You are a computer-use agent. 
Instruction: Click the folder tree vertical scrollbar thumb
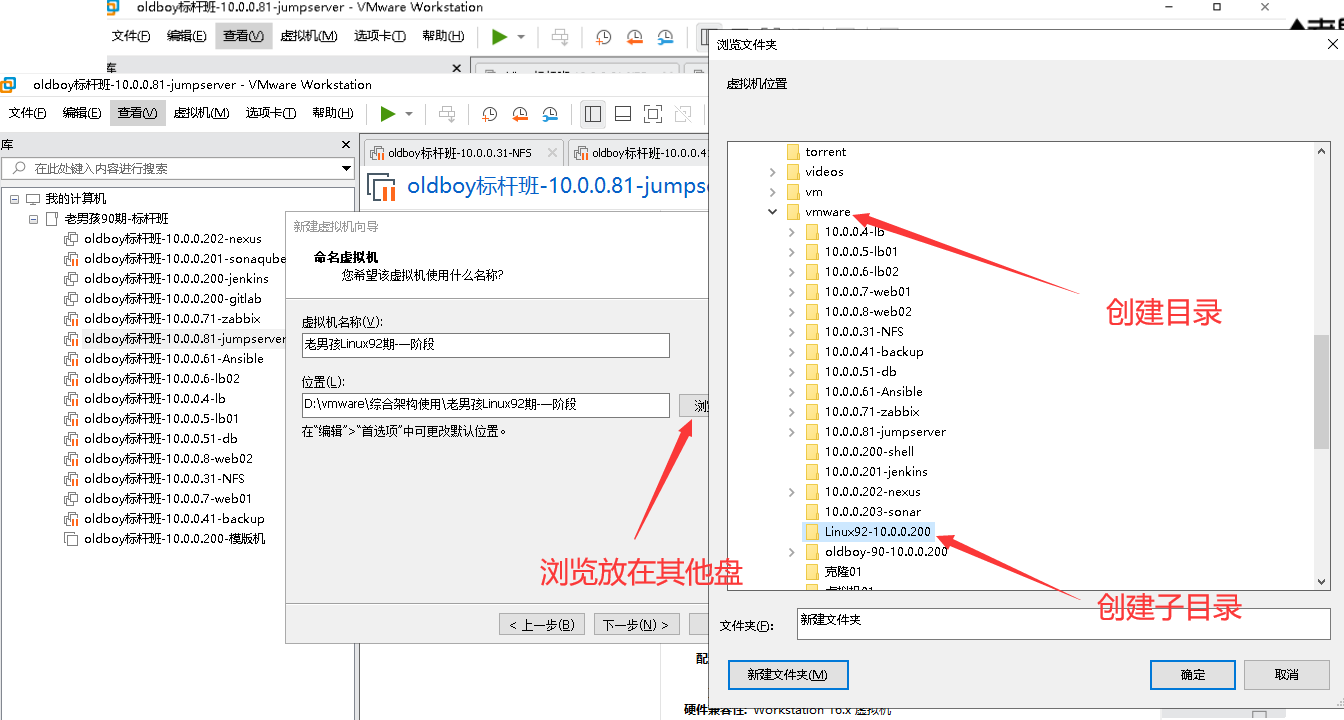(x=1322, y=392)
